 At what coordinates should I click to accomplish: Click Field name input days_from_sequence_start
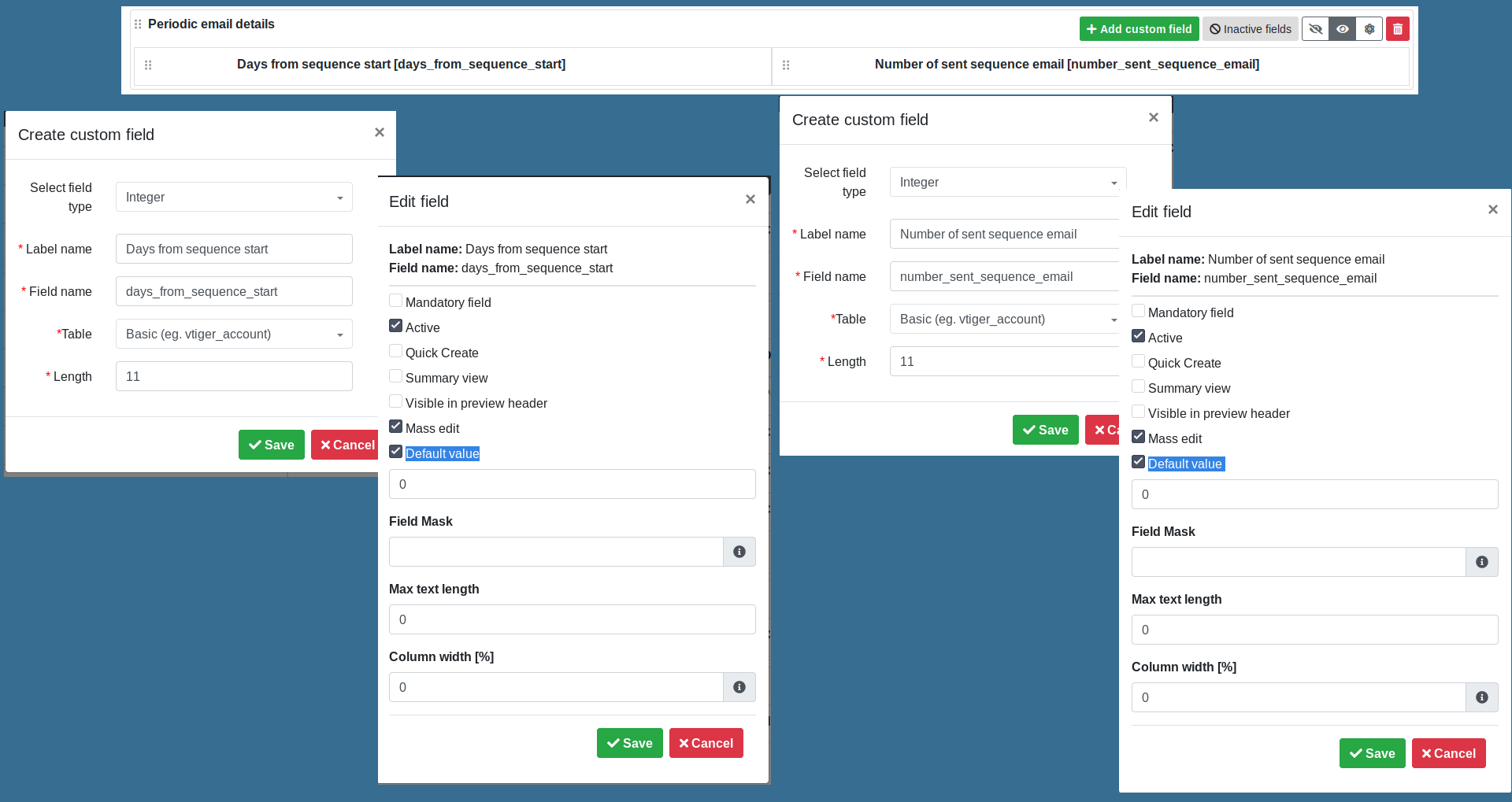click(x=234, y=291)
